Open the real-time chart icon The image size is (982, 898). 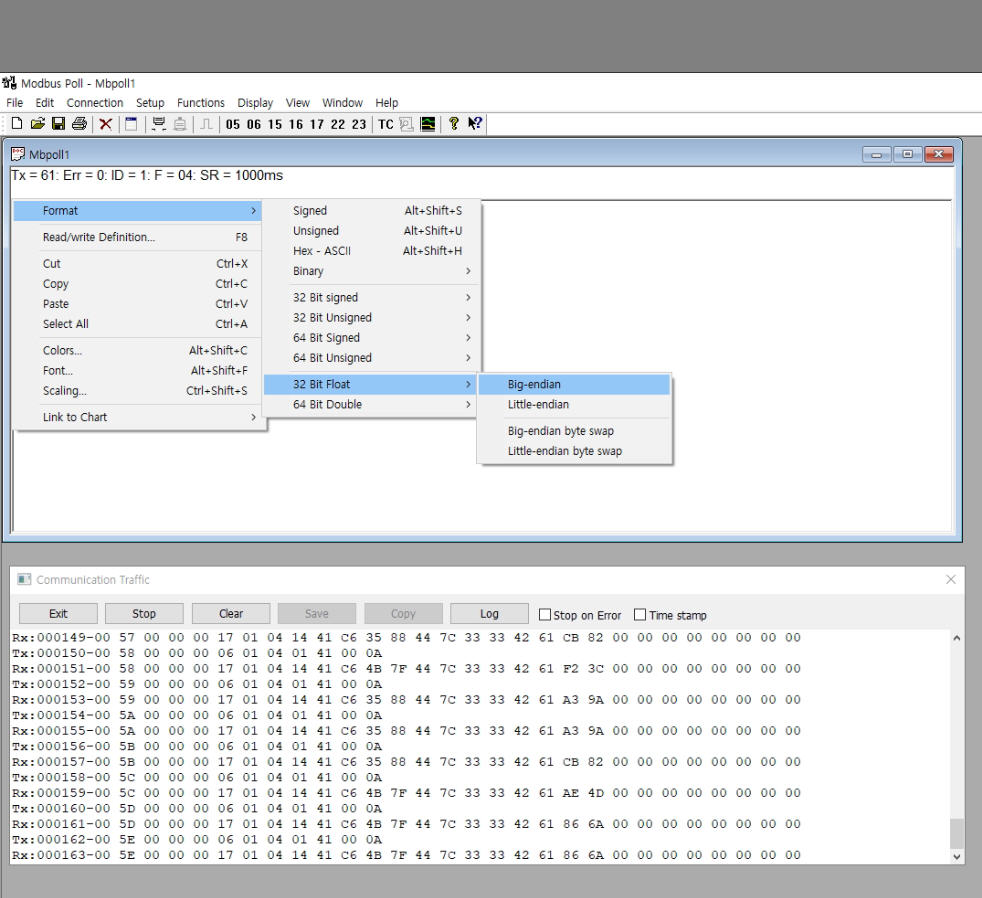[x=428, y=124]
